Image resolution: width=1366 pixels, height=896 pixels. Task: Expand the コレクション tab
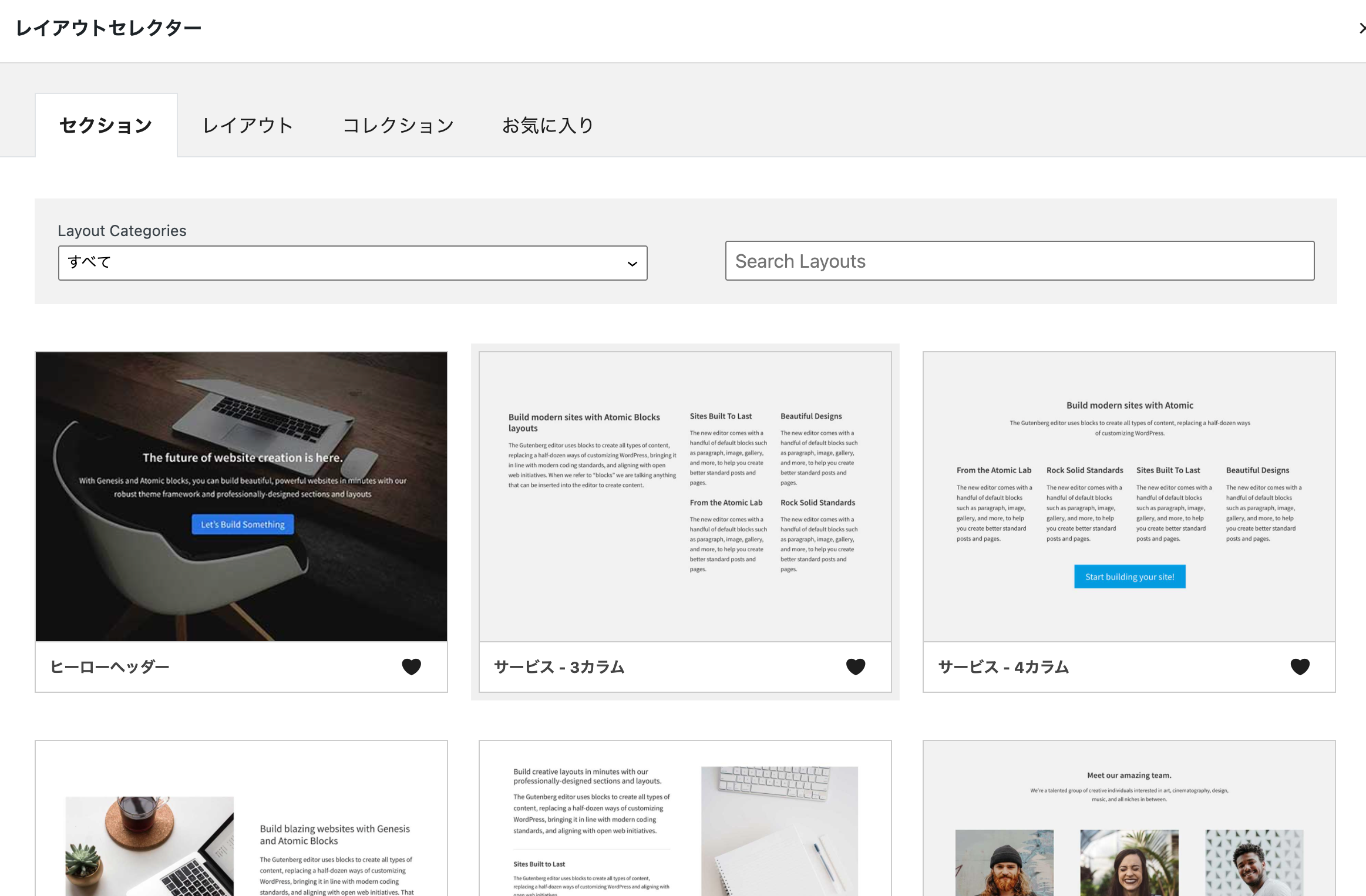coord(397,125)
